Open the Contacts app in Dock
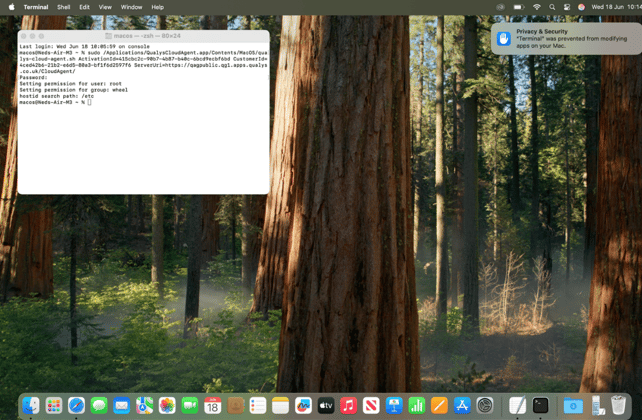Viewport: 642px width, 420px height. pos(235,406)
